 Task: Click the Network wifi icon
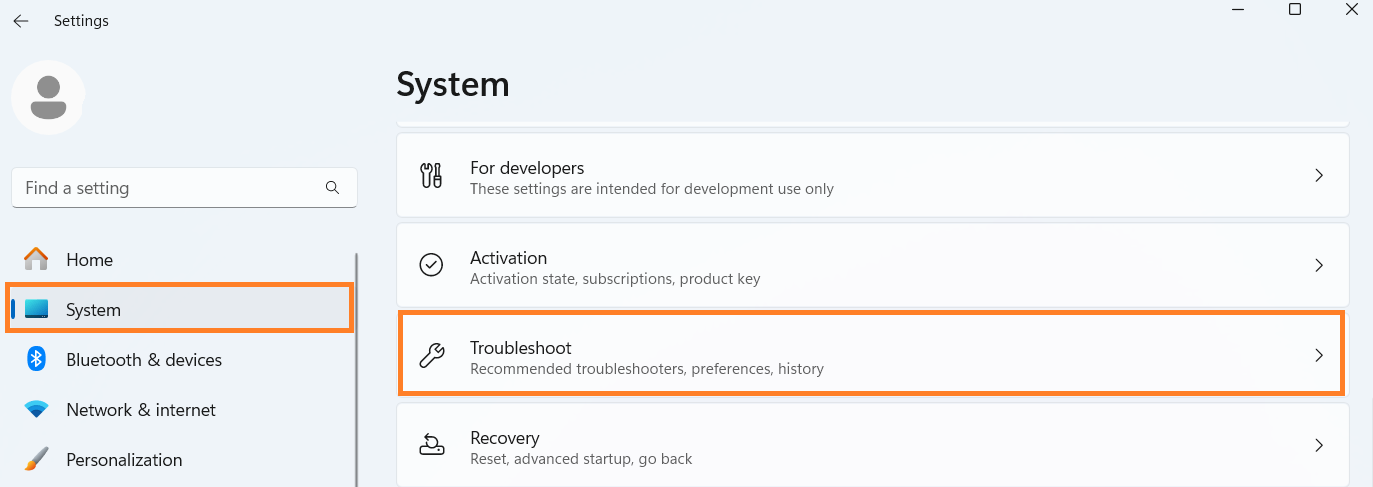pyautogui.click(x=36, y=410)
